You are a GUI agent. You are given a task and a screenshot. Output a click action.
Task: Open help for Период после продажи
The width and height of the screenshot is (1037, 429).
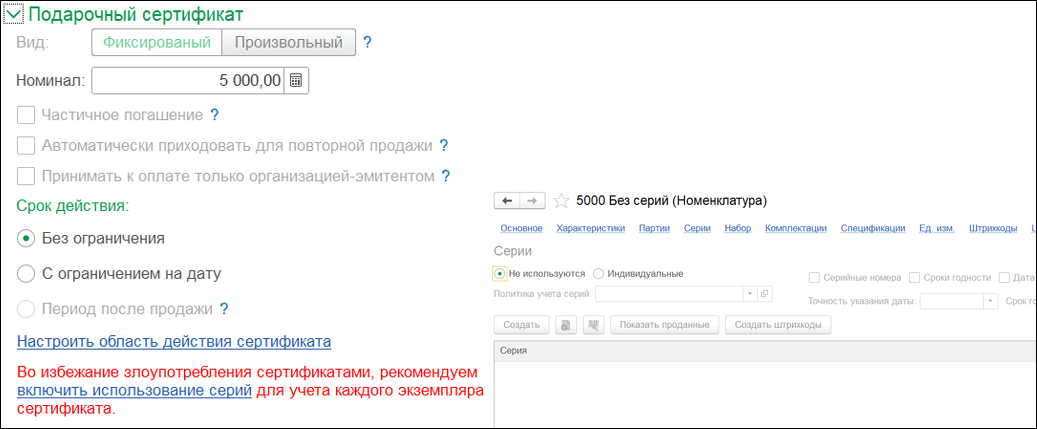[x=224, y=309]
